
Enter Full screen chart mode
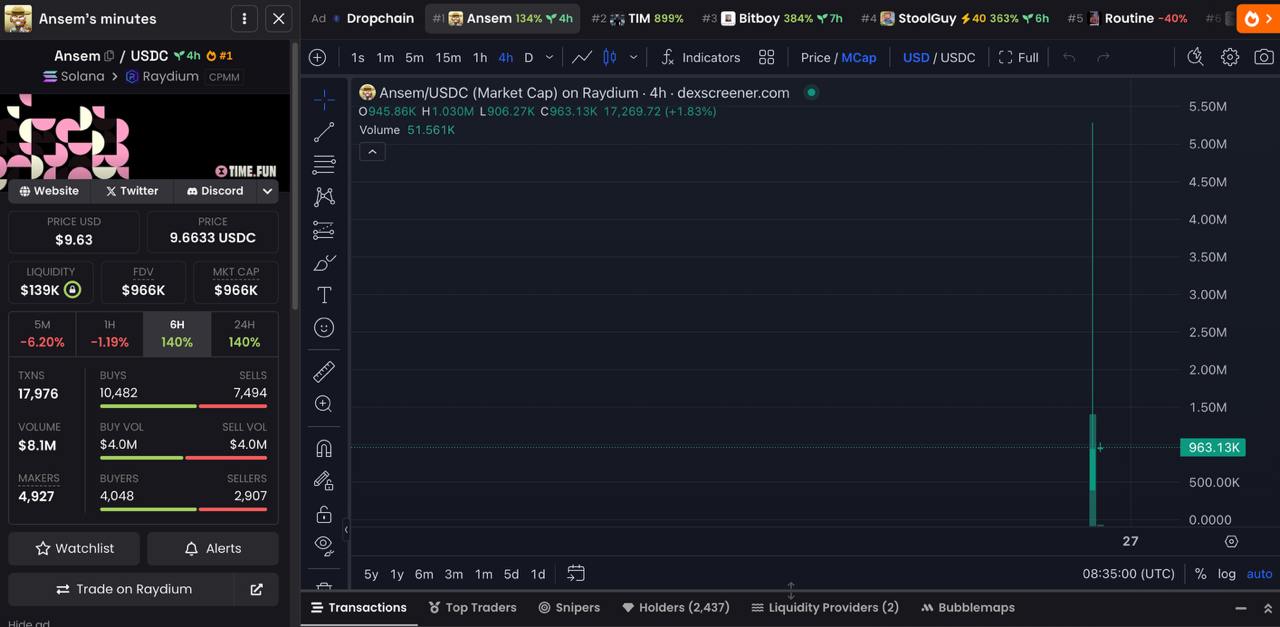(x=1019, y=58)
